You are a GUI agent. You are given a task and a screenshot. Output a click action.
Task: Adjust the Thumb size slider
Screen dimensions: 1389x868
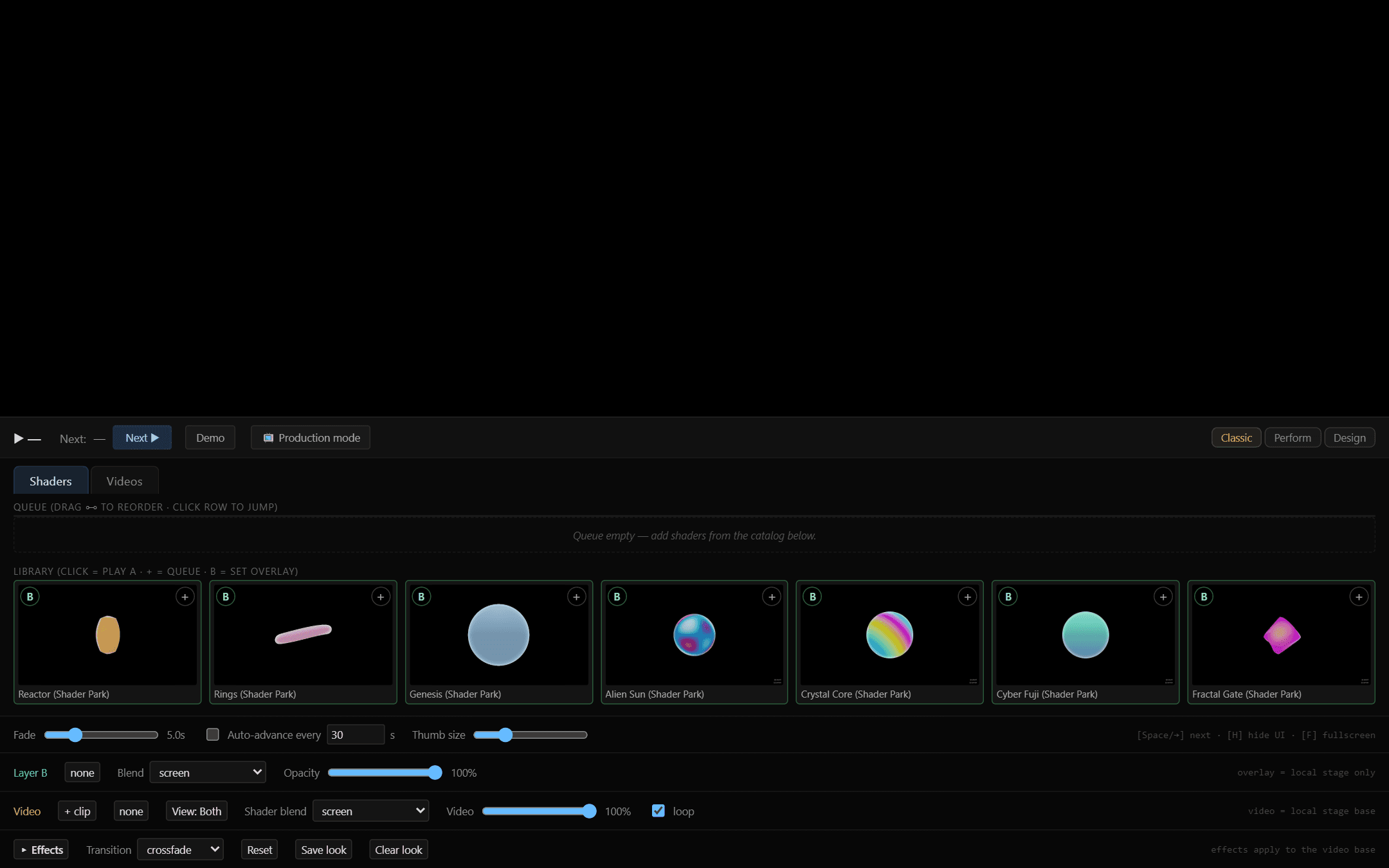point(531,734)
